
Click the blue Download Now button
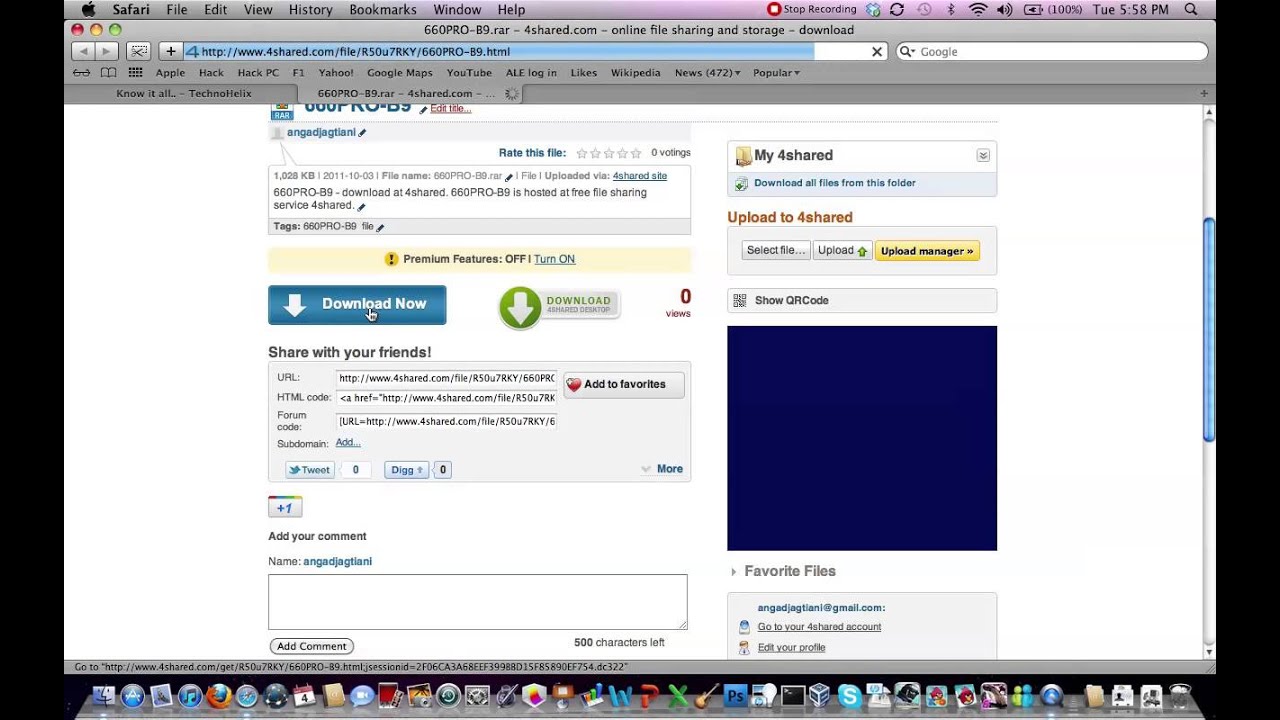coord(357,305)
